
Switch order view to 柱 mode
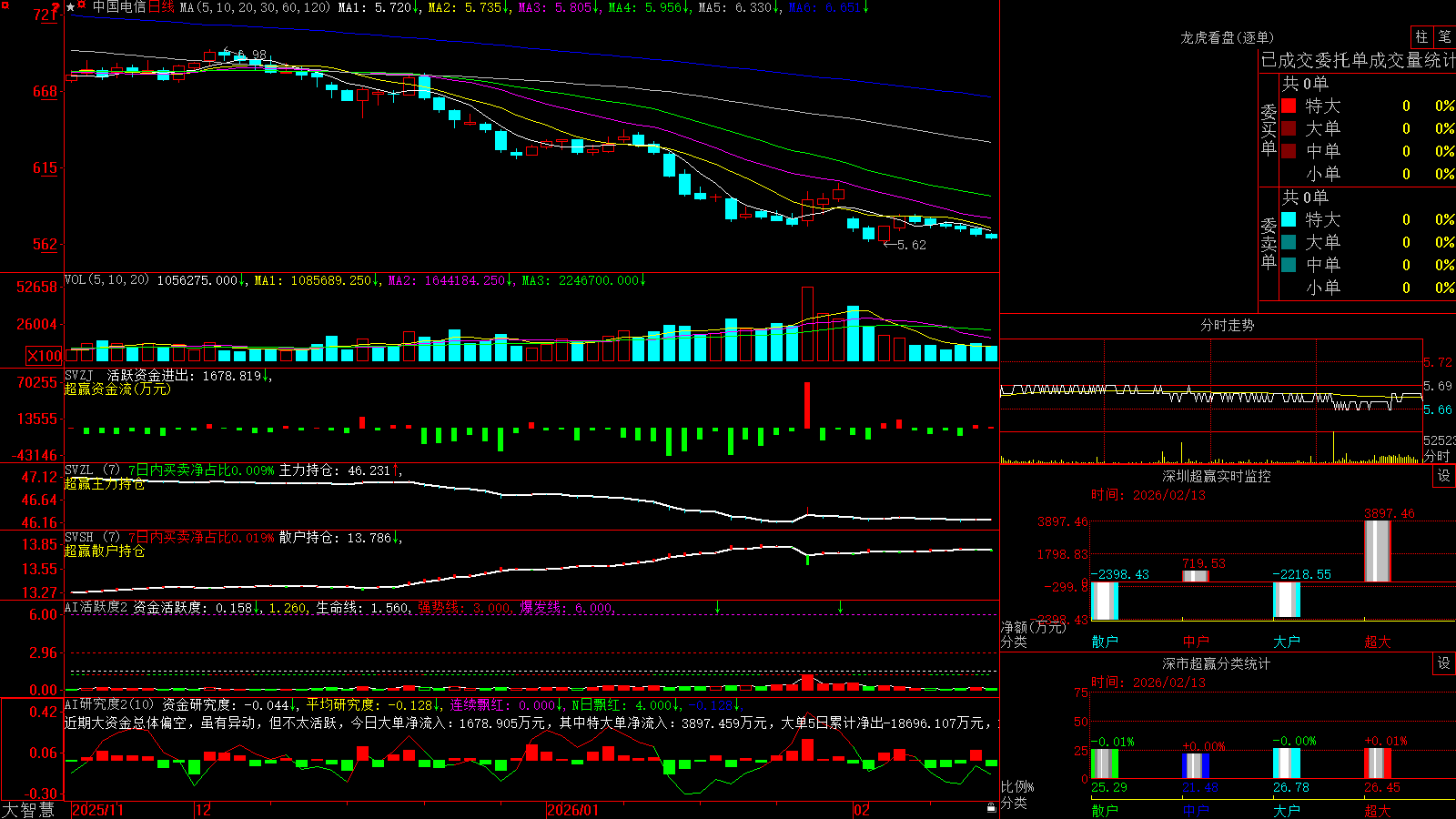1421,36
